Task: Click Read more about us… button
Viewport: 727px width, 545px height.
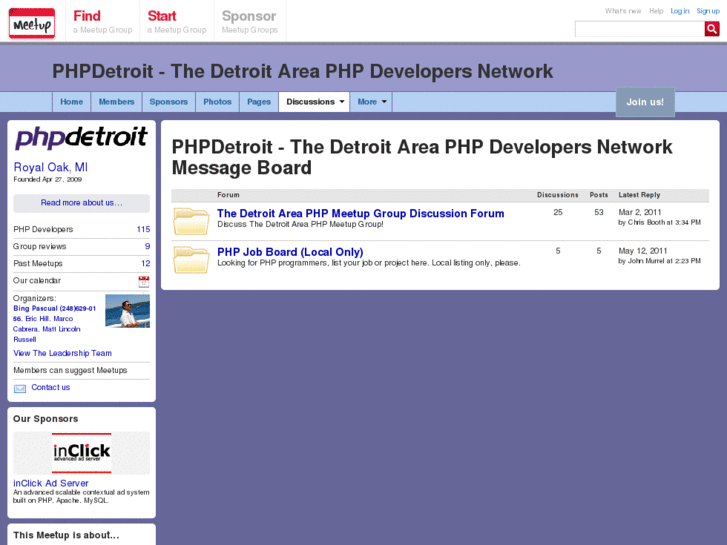Action: tap(81, 203)
